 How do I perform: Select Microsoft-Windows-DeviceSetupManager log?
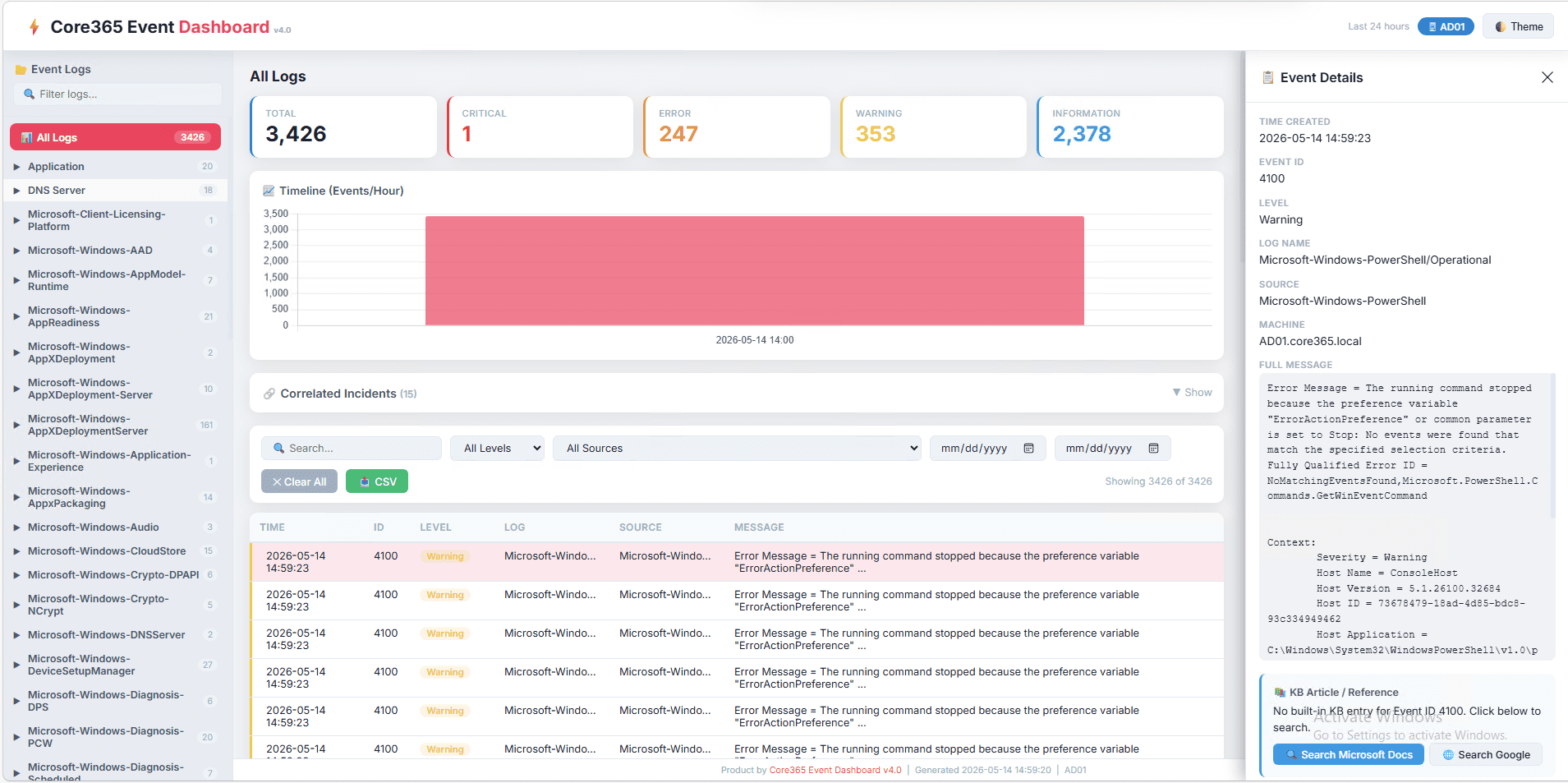(x=115, y=665)
